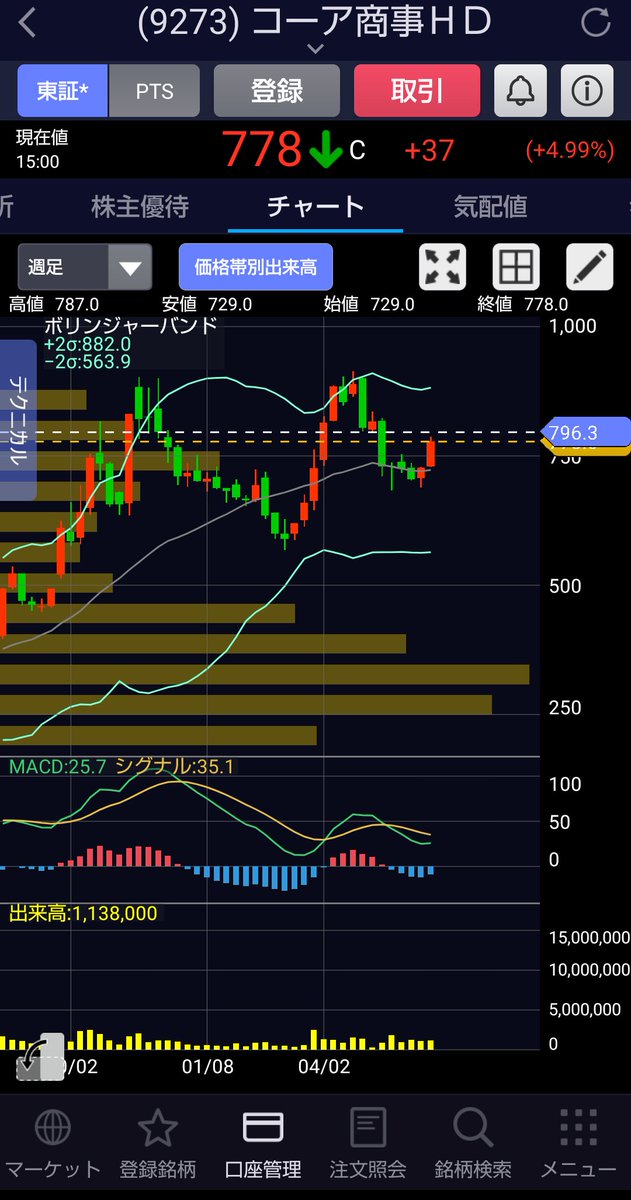This screenshot has width=631, height=1200.
Task: Expand the stock title chevron
Action: 315,48
